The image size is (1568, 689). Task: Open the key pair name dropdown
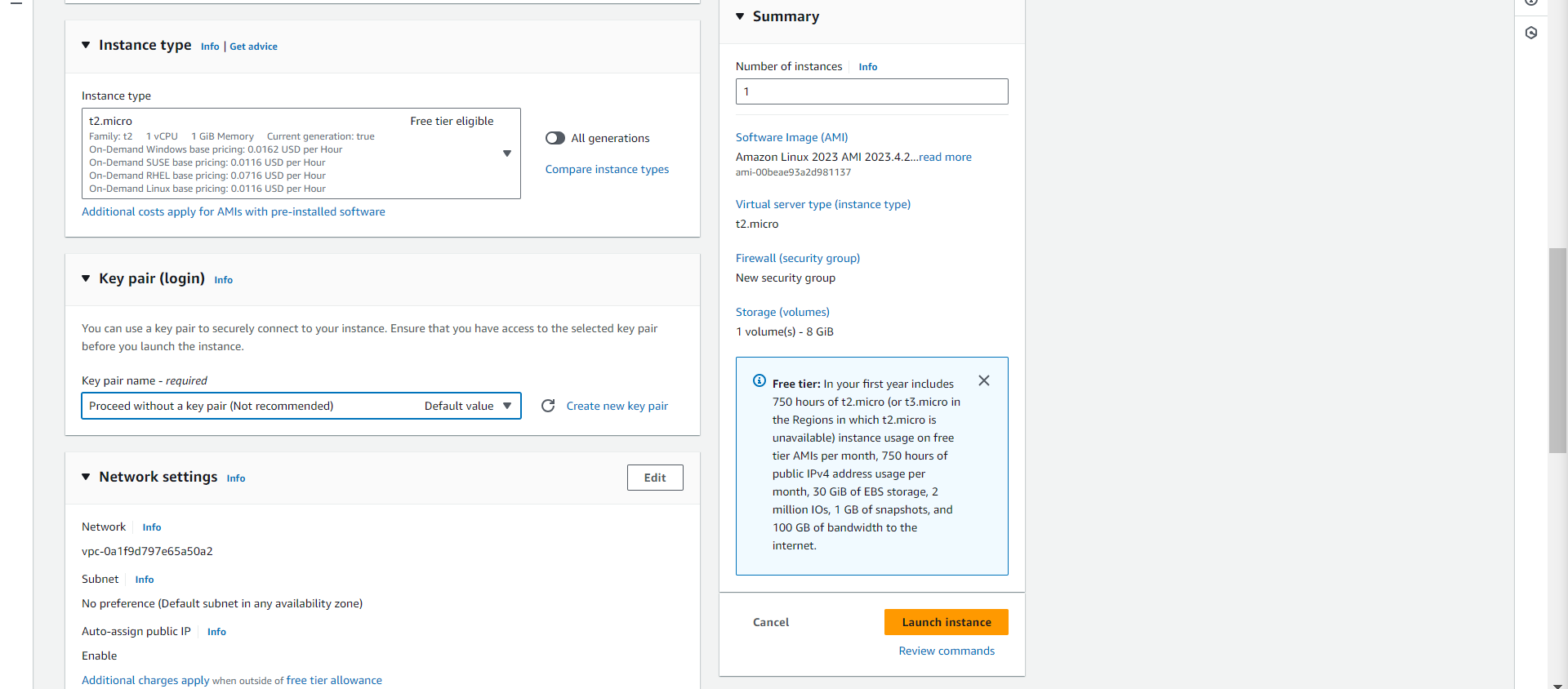point(506,406)
